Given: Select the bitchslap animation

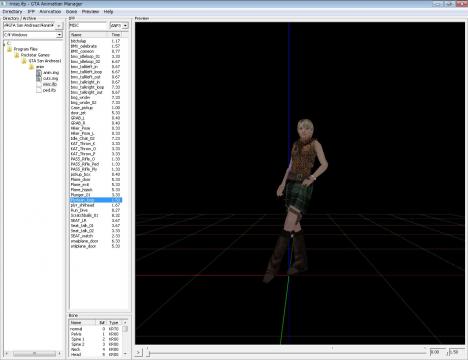Looking at the screenshot, I should click(96, 41).
